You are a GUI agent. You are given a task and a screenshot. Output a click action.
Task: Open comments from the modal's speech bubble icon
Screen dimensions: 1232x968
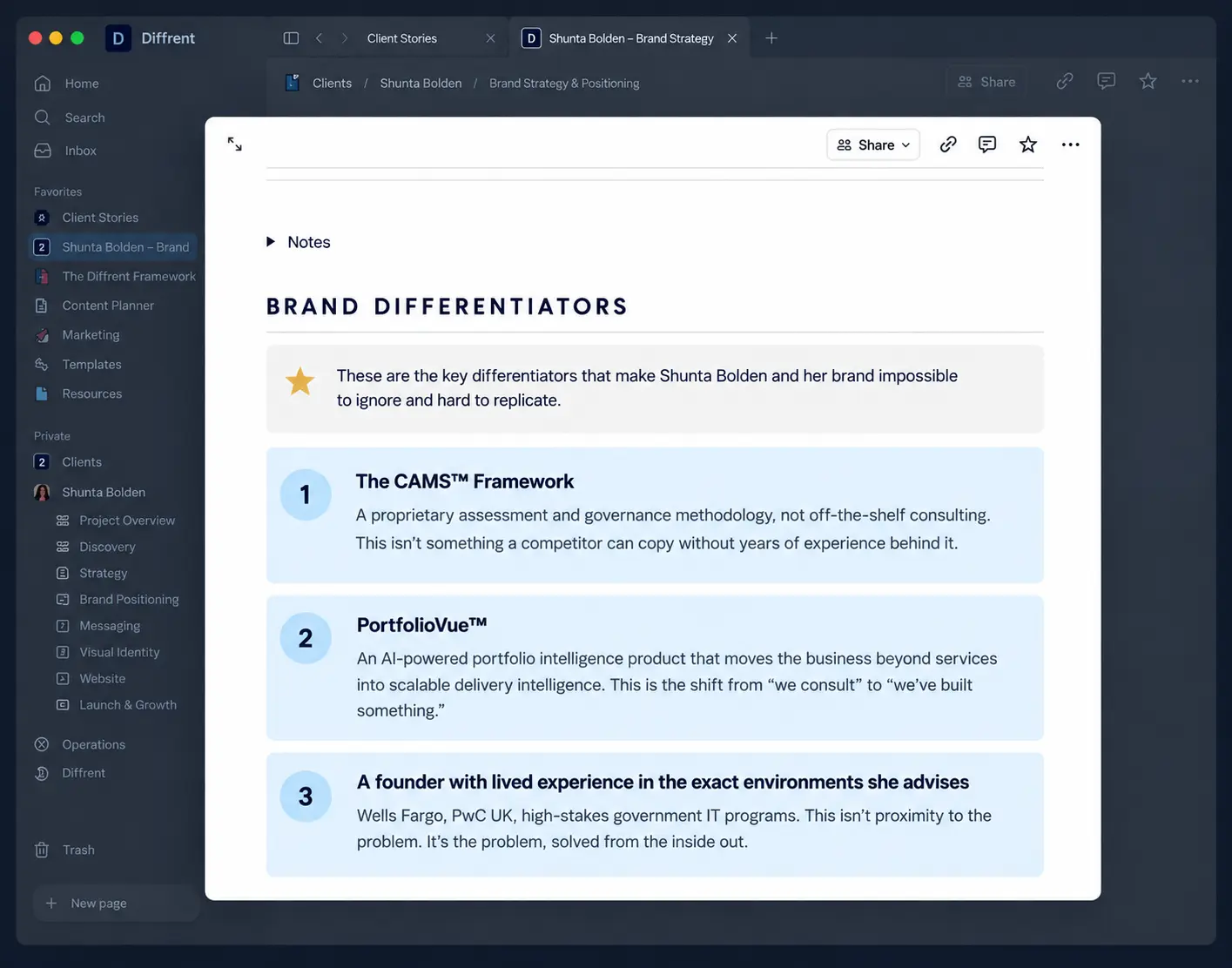pyautogui.click(x=986, y=145)
